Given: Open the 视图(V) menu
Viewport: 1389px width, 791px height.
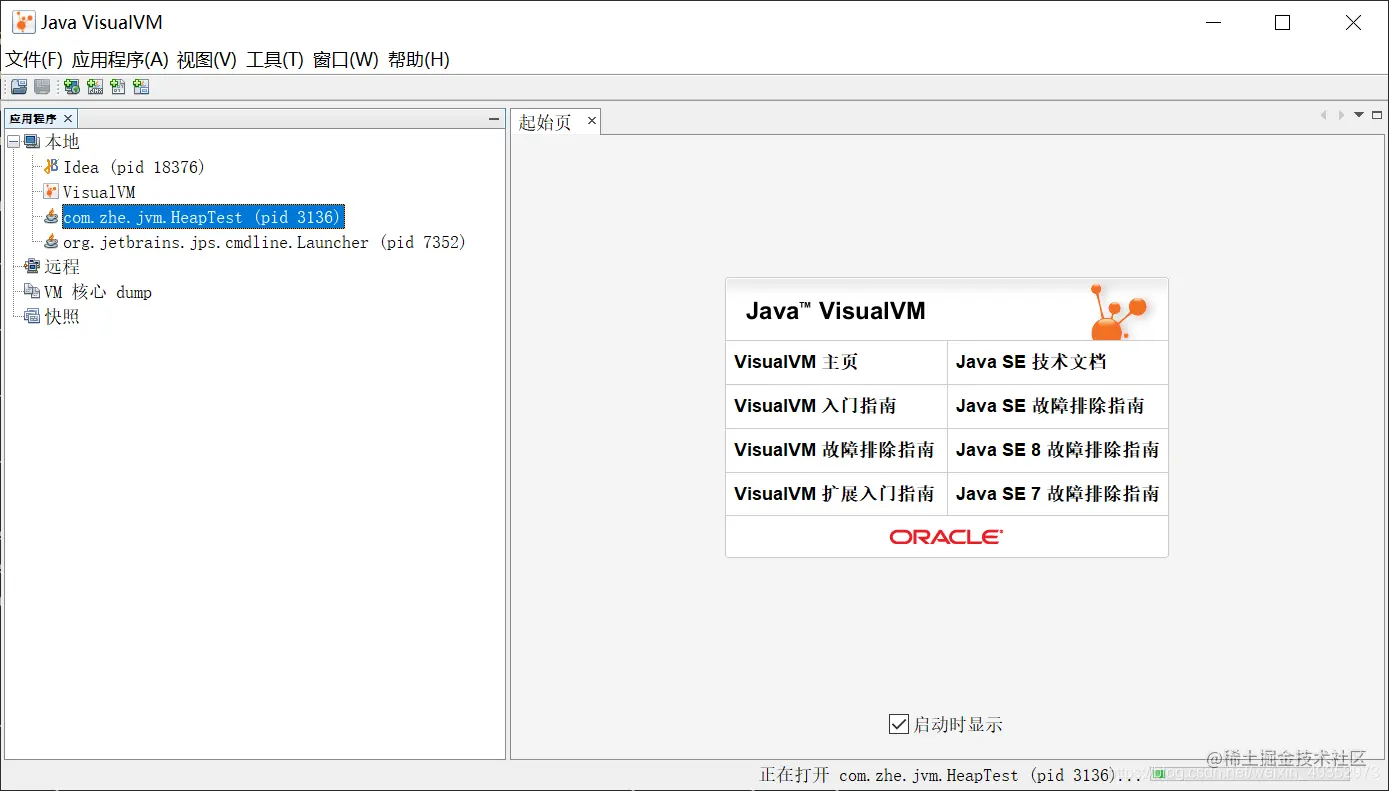Looking at the screenshot, I should [x=207, y=60].
